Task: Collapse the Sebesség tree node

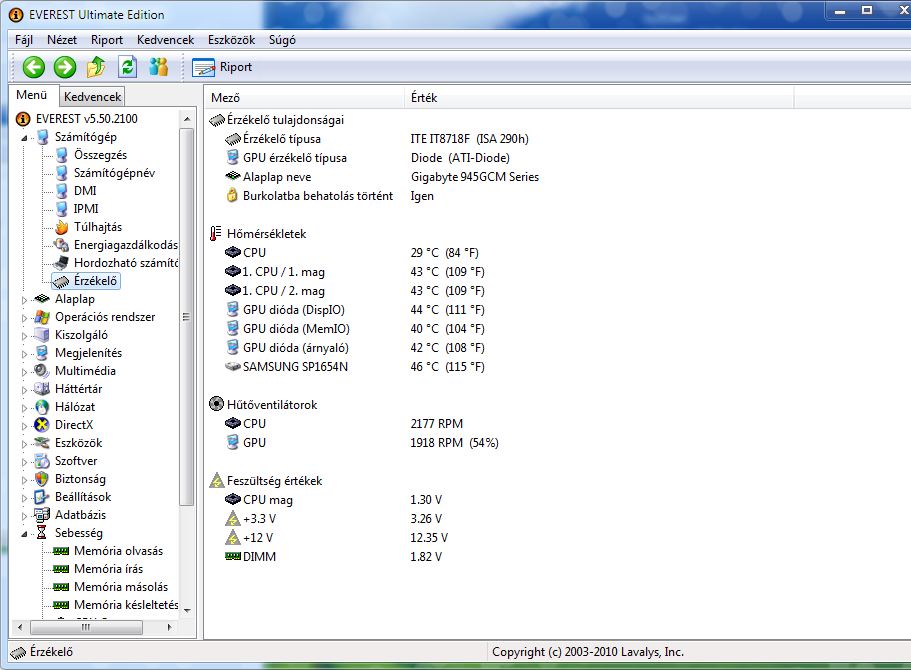Action: coord(24,534)
